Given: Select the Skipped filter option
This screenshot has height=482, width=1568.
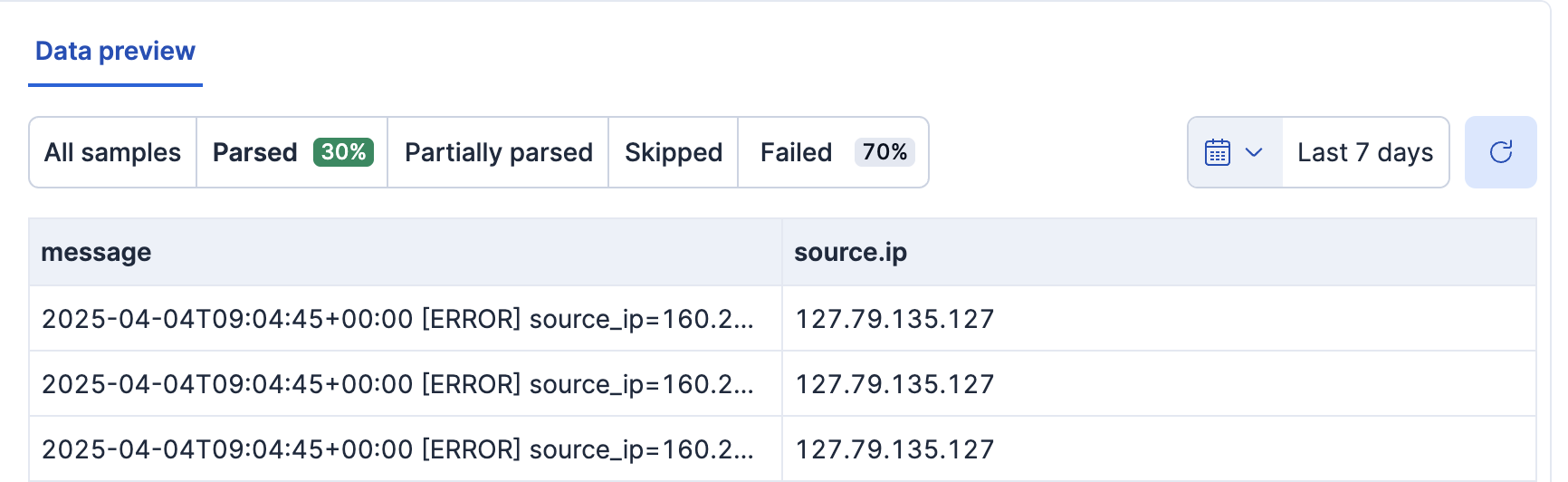Looking at the screenshot, I should click(673, 152).
